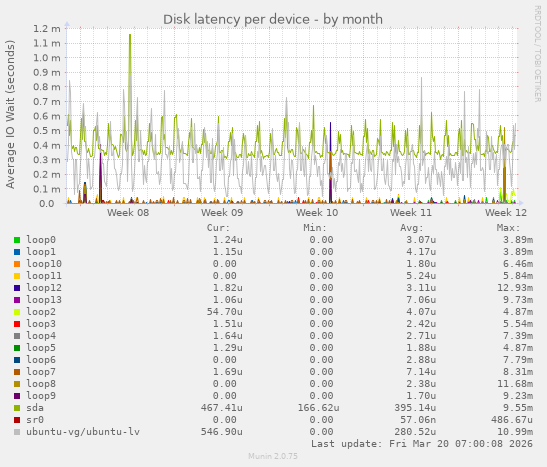Select the loop13 legend label
This screenshot has width=547, height=467.
tap(44, 300)
